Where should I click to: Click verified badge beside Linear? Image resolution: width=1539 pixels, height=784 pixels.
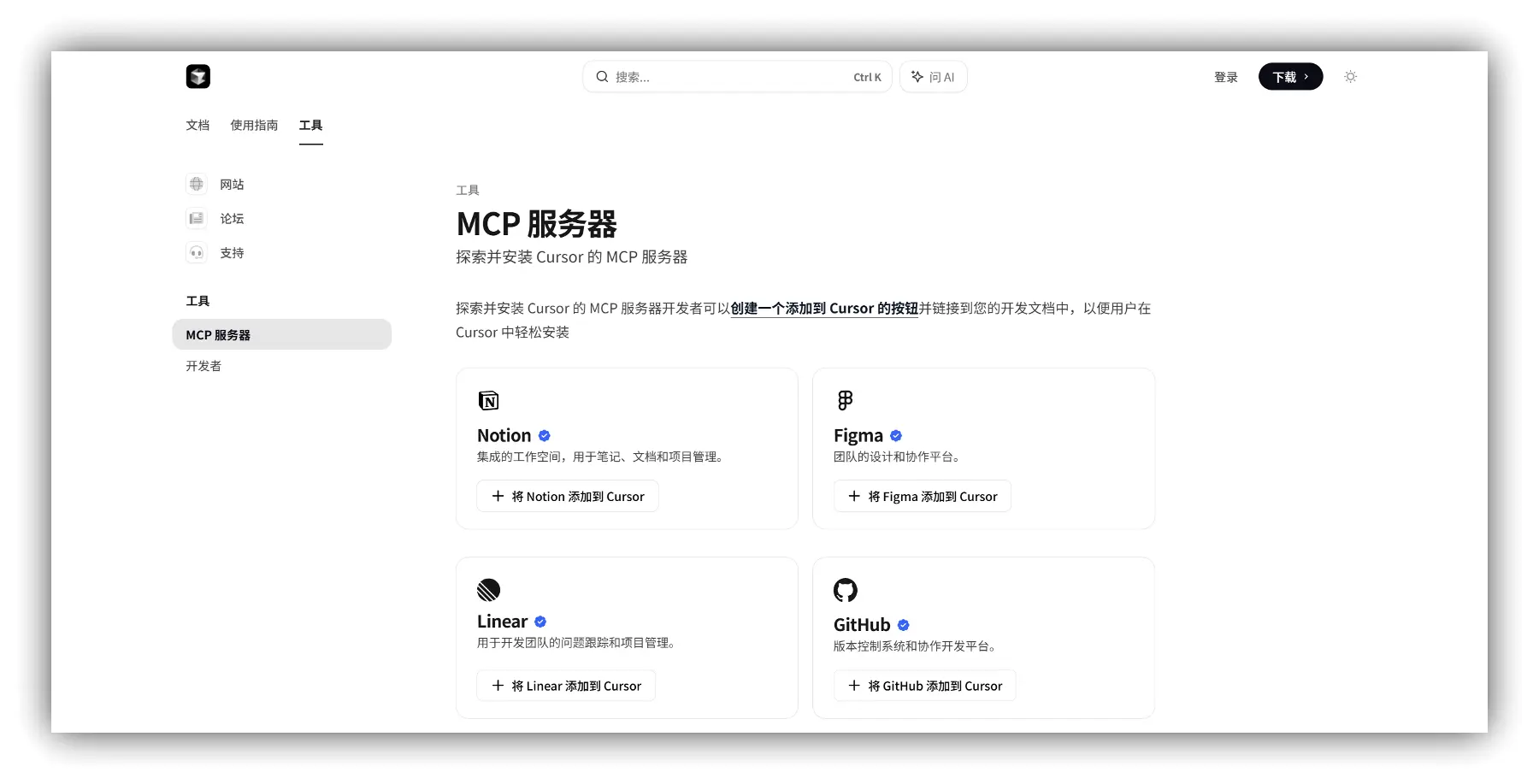click(540, 622)
